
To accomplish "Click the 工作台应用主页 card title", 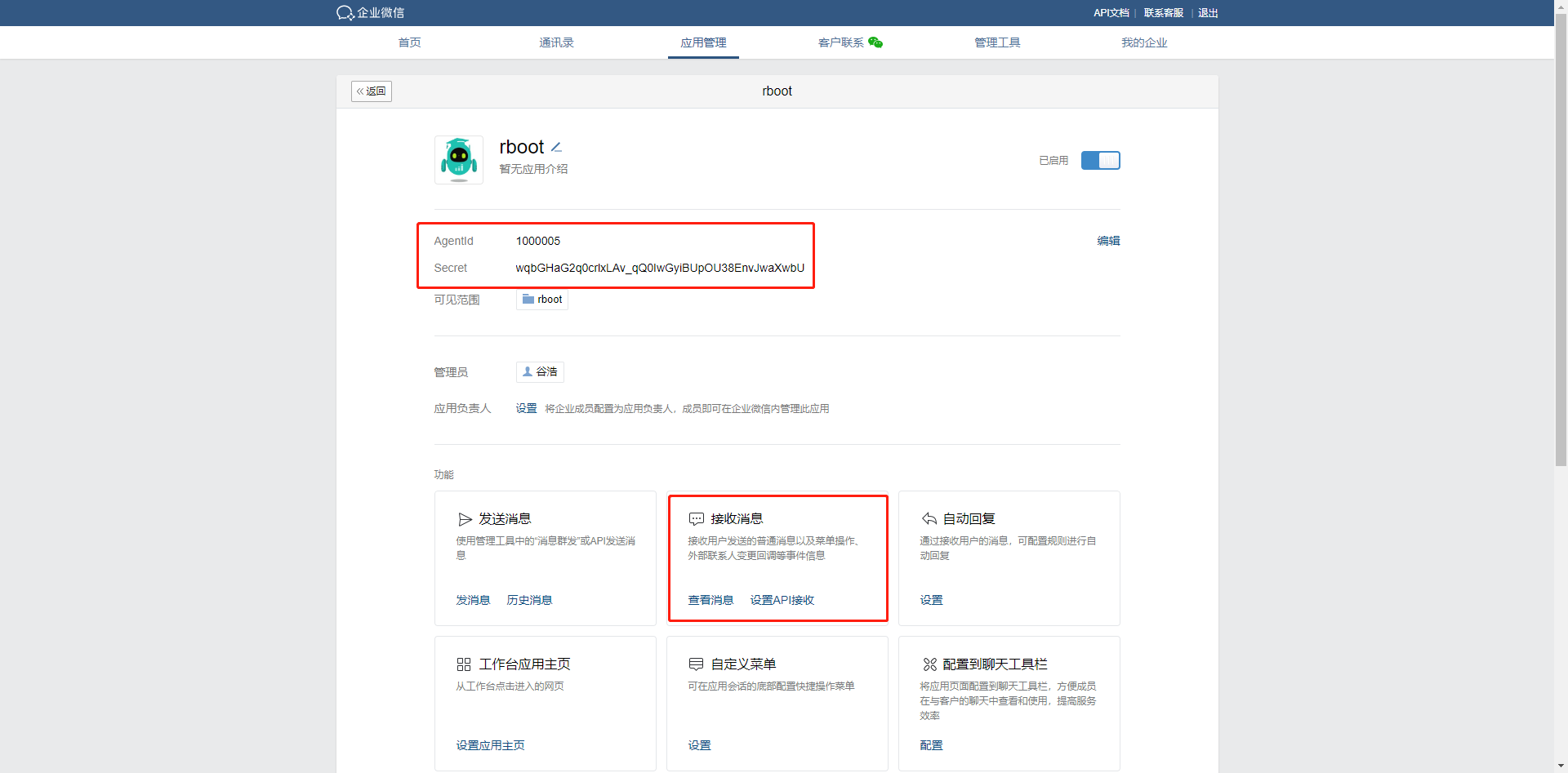I will [524, 664].
